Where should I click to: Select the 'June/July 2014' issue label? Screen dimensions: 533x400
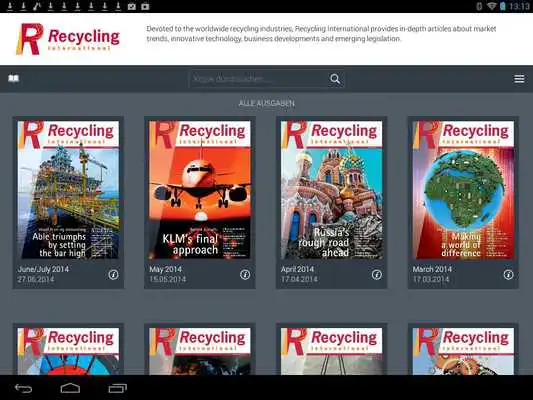point(43,269)
